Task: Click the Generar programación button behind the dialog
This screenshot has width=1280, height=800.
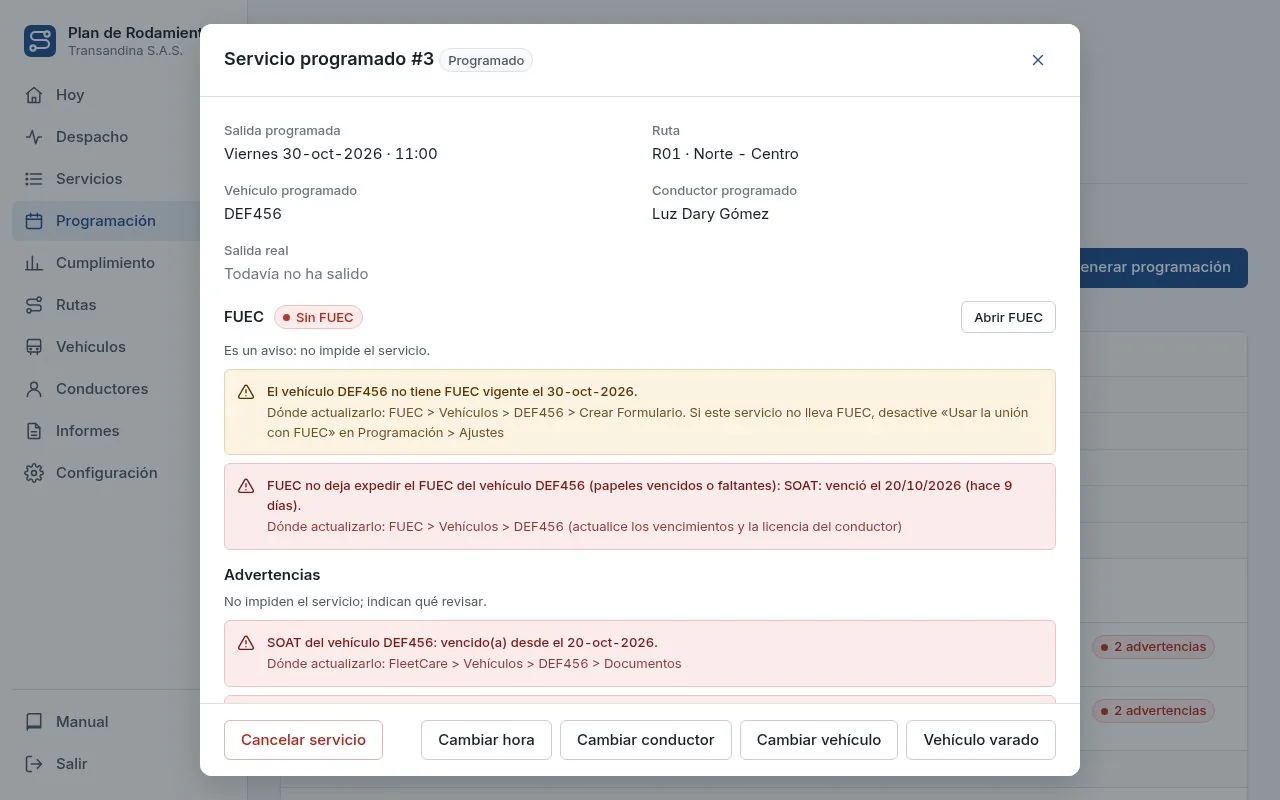Action: tap(1164, 268)
